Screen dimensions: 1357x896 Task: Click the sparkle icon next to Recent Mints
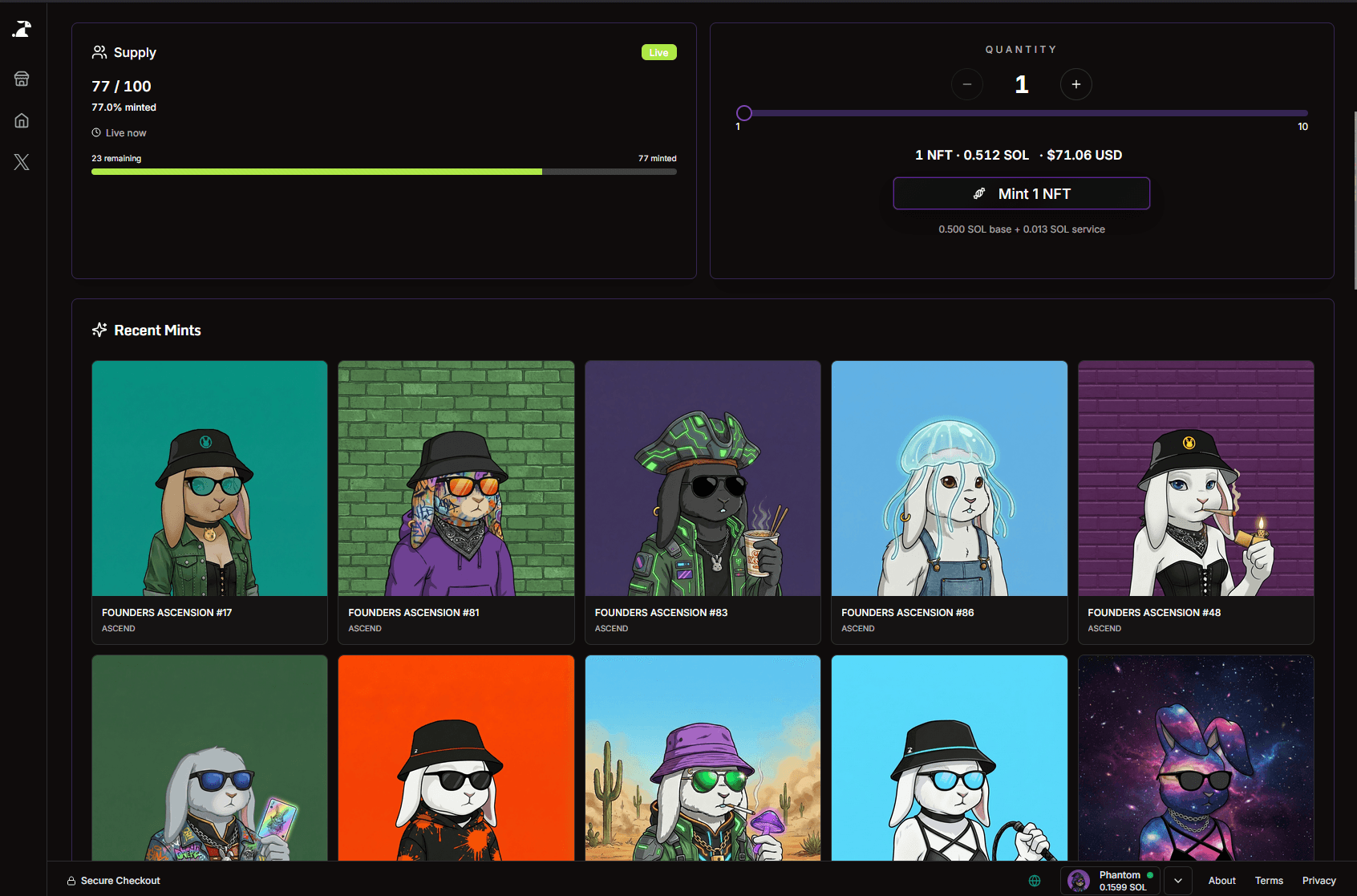(x=99, y=330)
